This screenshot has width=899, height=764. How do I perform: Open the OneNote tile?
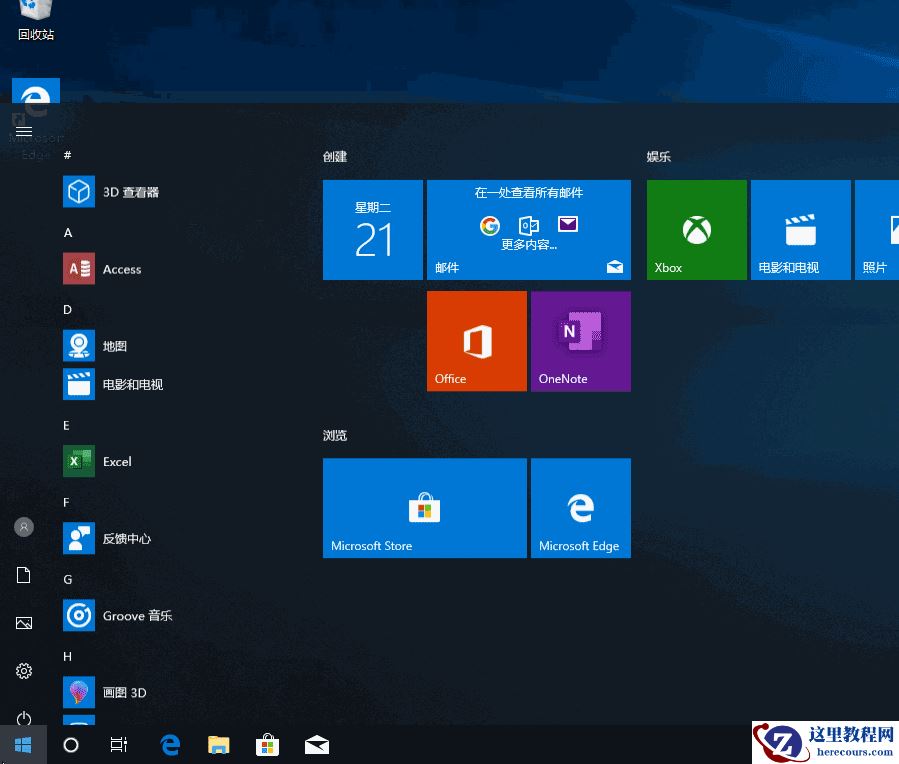[x=580, y=340]
